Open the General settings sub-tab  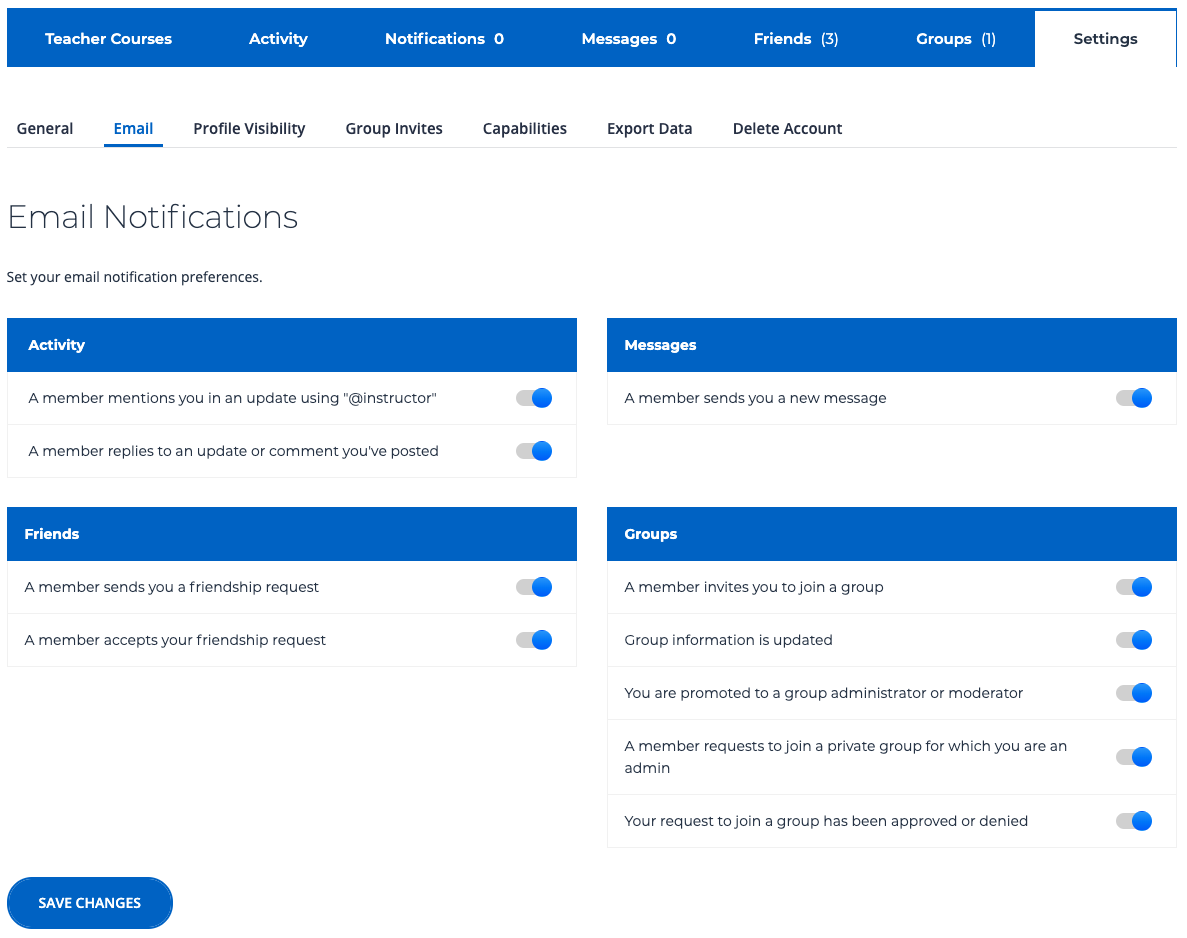point(45,129)
